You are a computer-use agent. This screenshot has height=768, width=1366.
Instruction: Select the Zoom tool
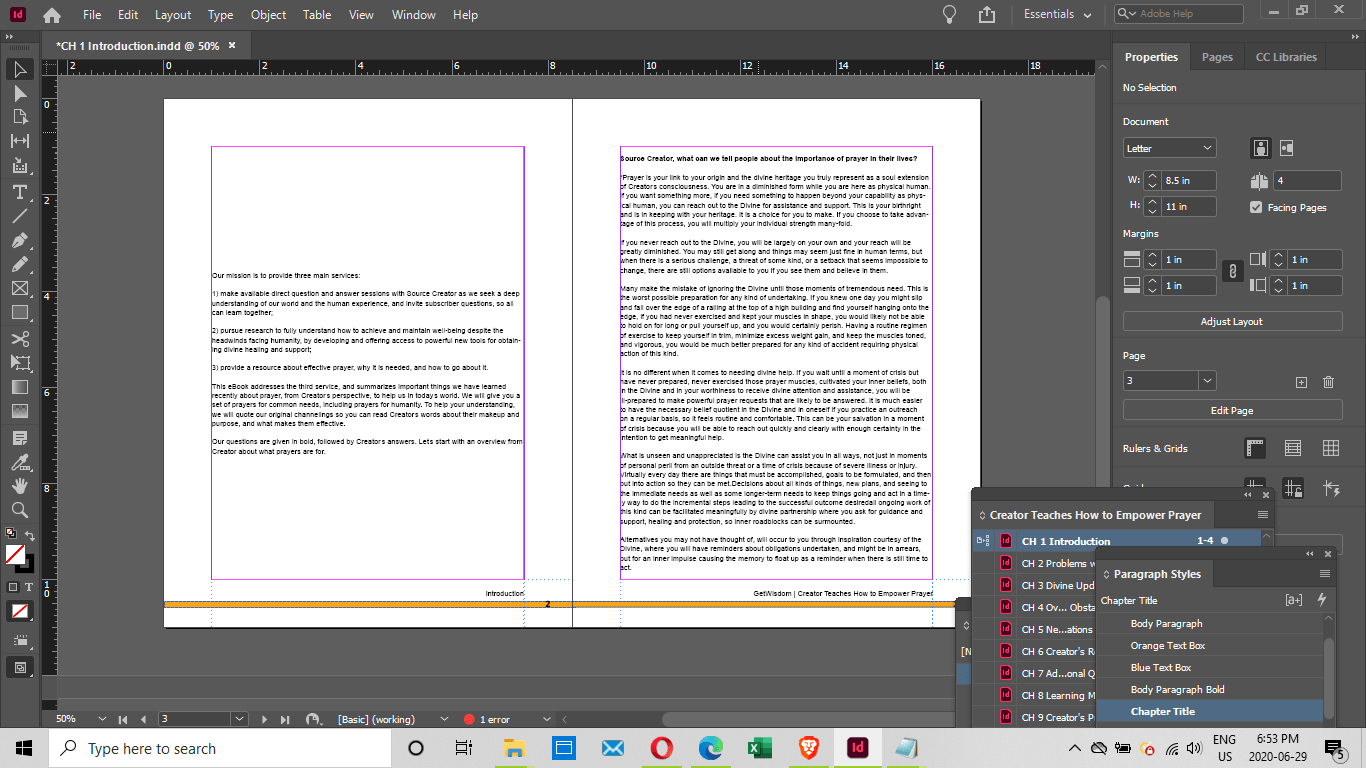point(22,511)
